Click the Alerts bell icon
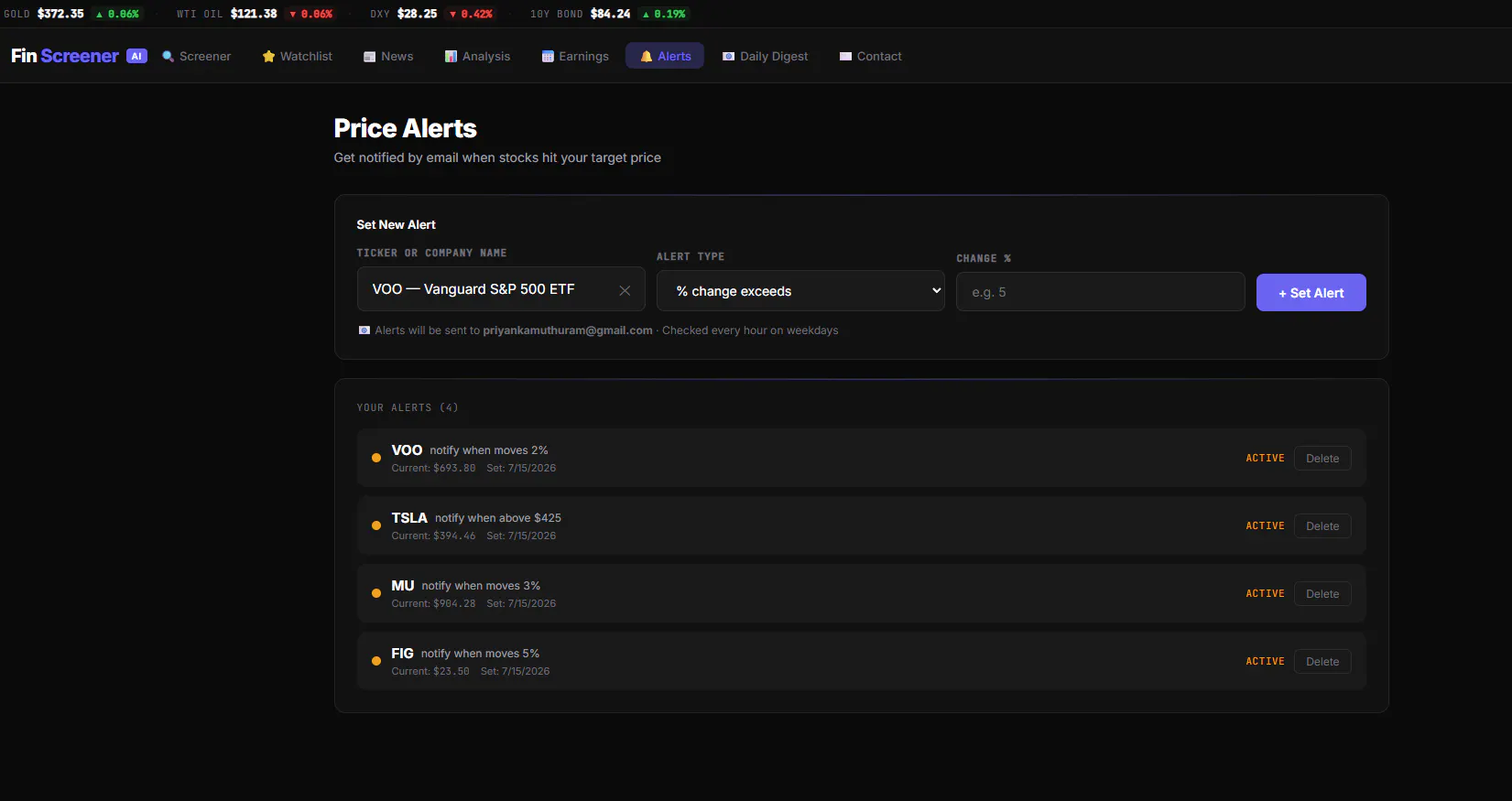 (x=647, y=57)
